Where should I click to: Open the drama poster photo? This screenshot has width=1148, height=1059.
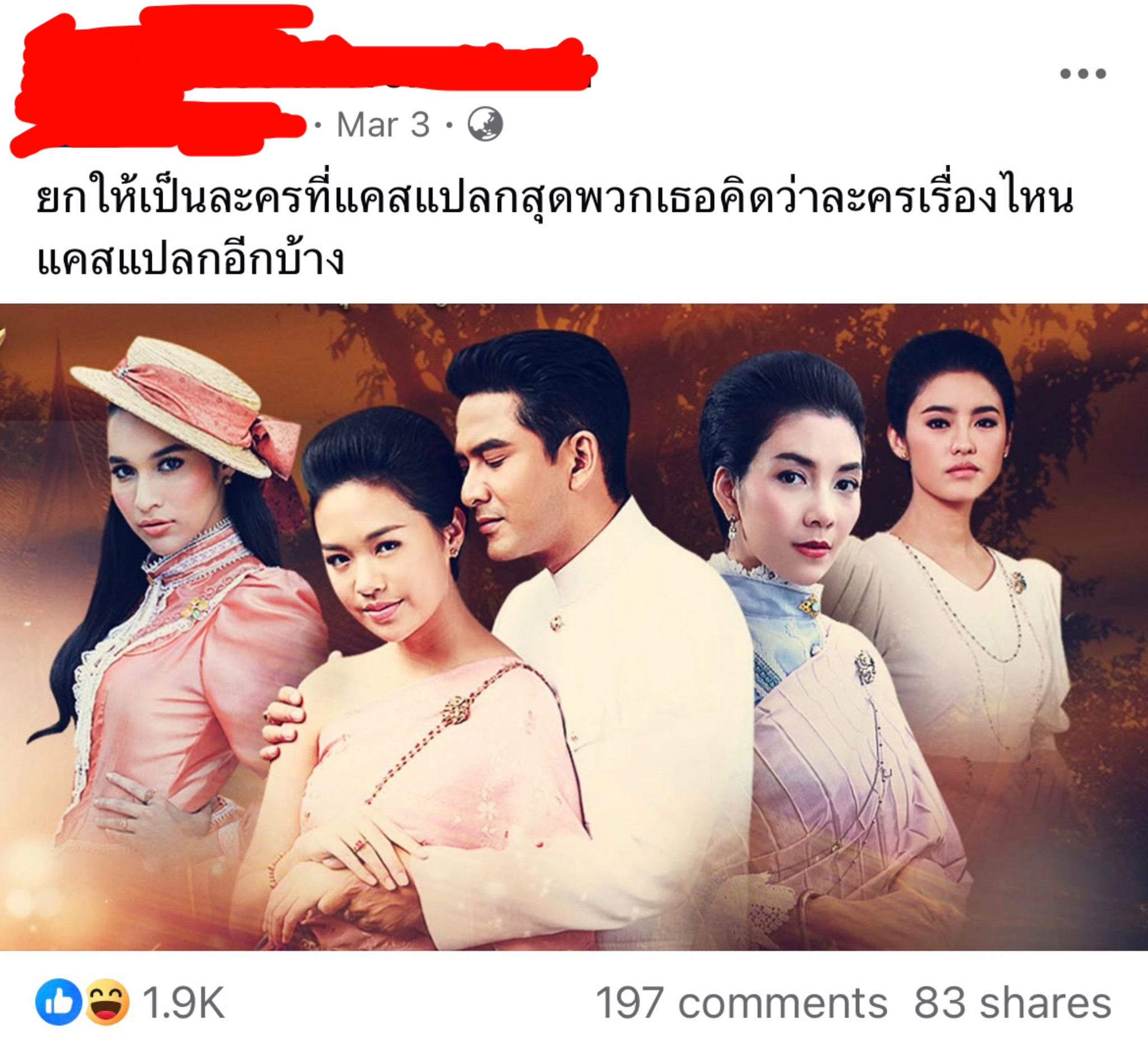click(573, 627)
